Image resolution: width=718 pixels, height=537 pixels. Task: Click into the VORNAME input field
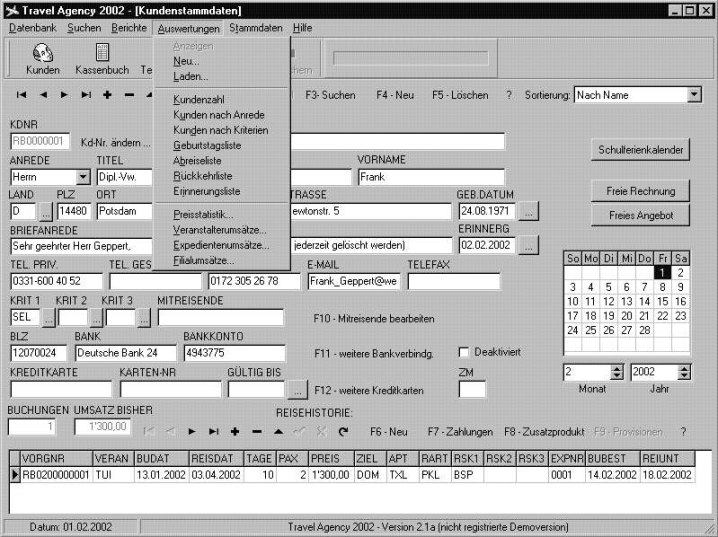[403, 178]
